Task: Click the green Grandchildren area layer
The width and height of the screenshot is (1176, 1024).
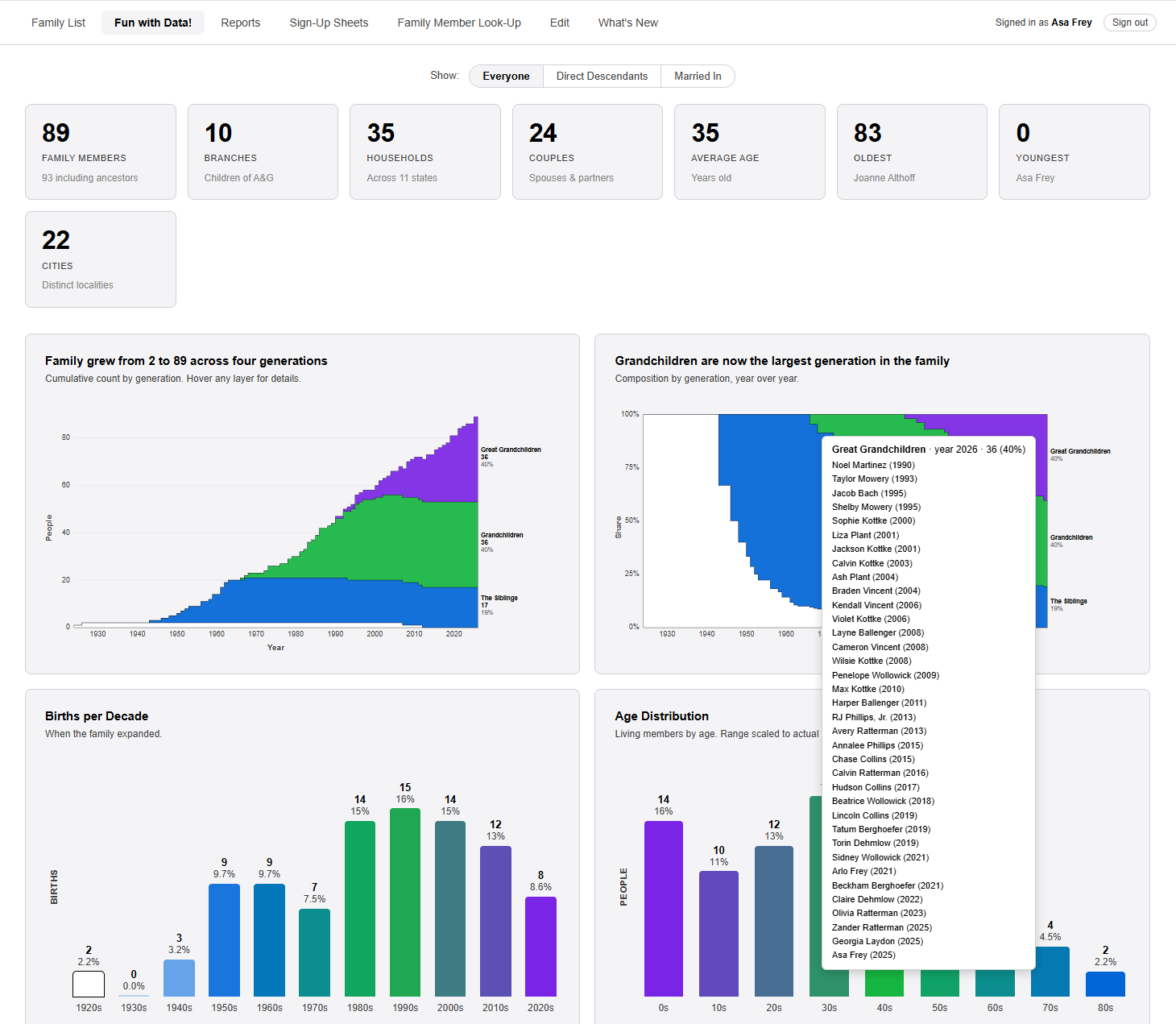Action: 403,540
